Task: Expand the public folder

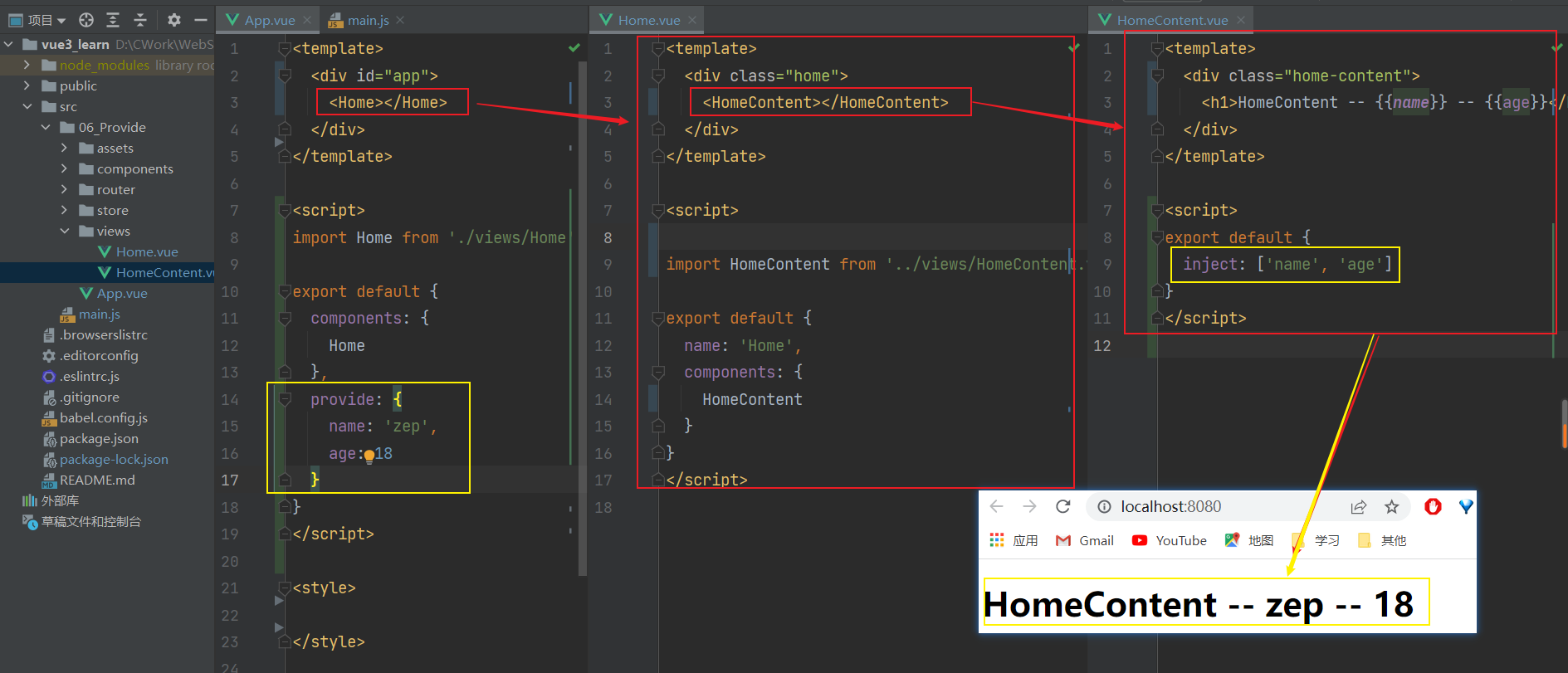Action: [x=27, y=85]
